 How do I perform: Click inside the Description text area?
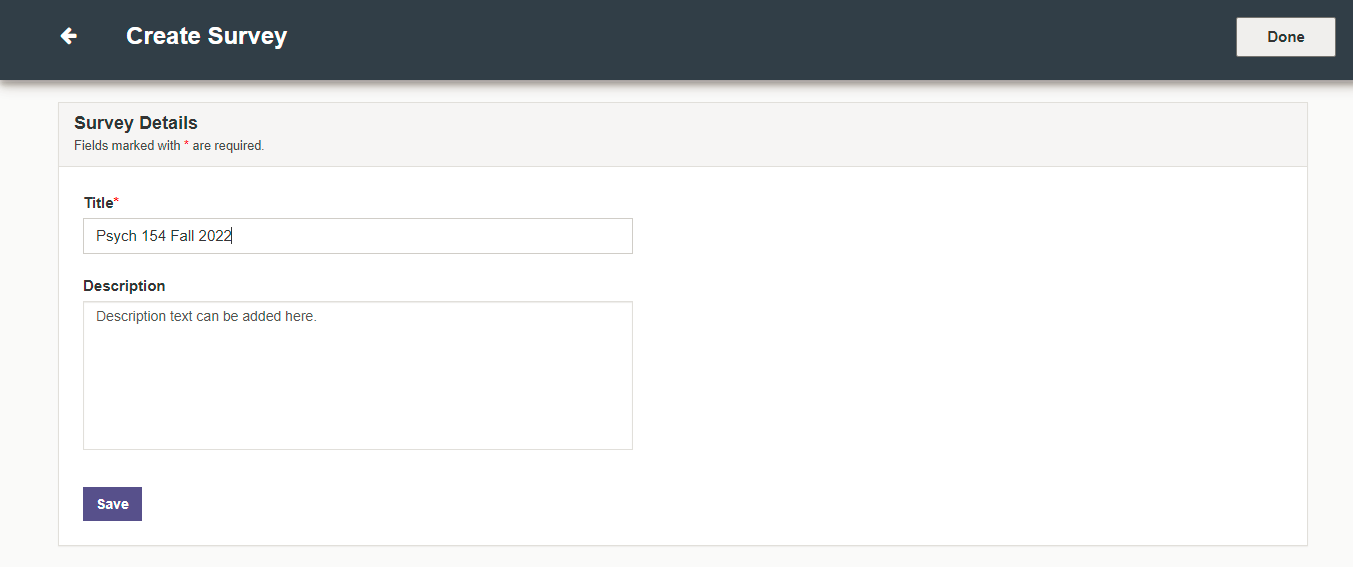(358, 376)
